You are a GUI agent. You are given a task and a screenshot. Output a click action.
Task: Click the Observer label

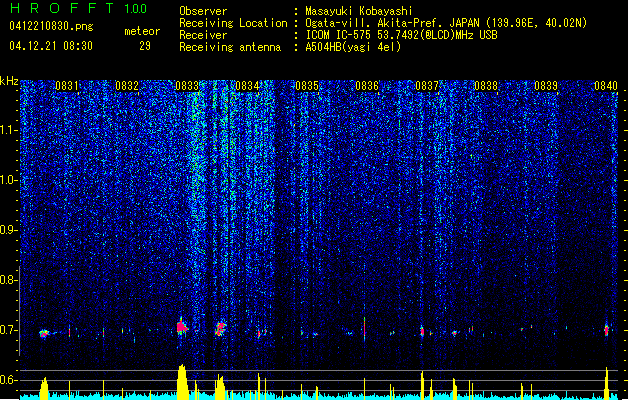coord(203,11)
